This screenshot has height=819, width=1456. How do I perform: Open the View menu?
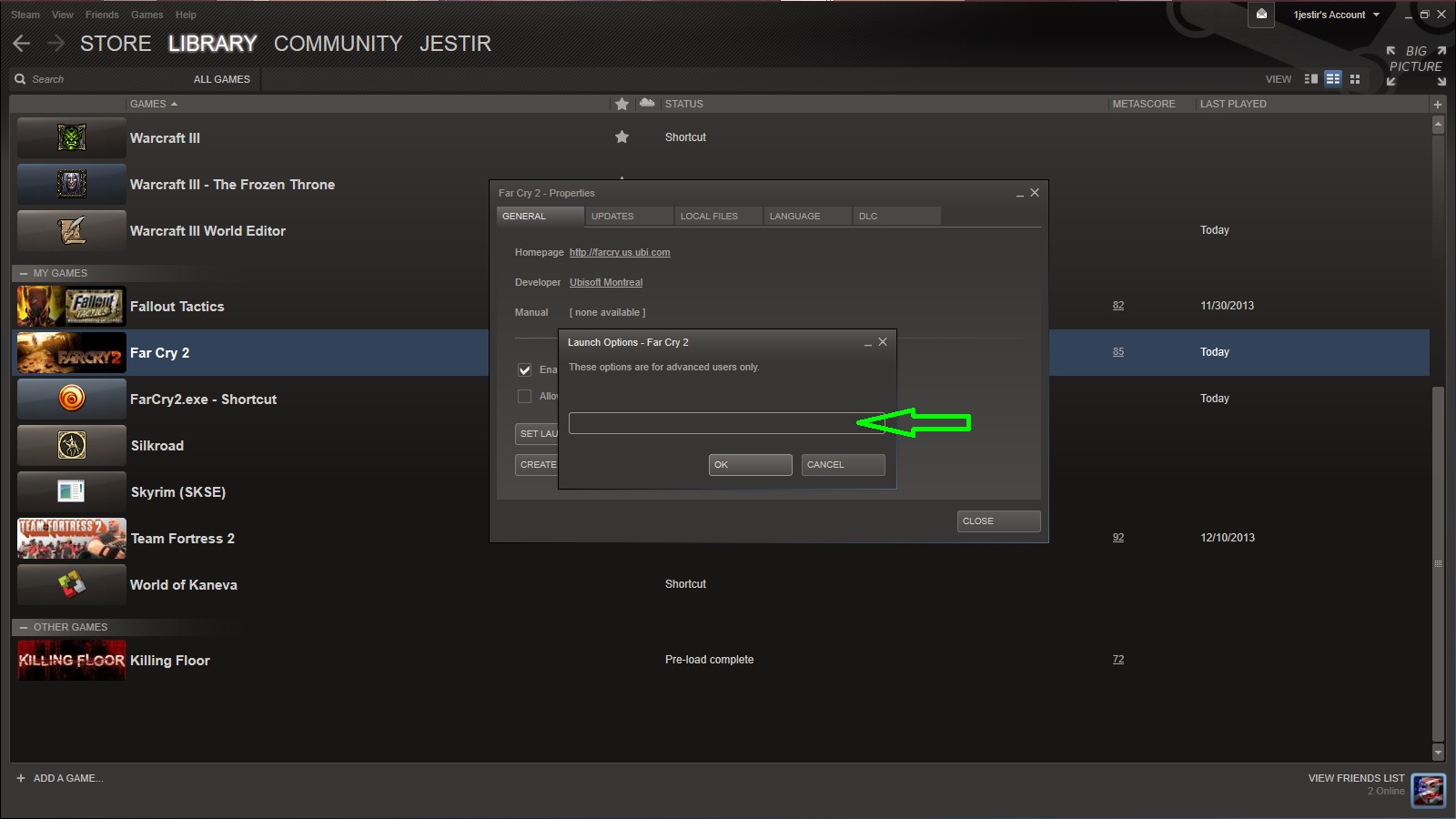(63, 15)
